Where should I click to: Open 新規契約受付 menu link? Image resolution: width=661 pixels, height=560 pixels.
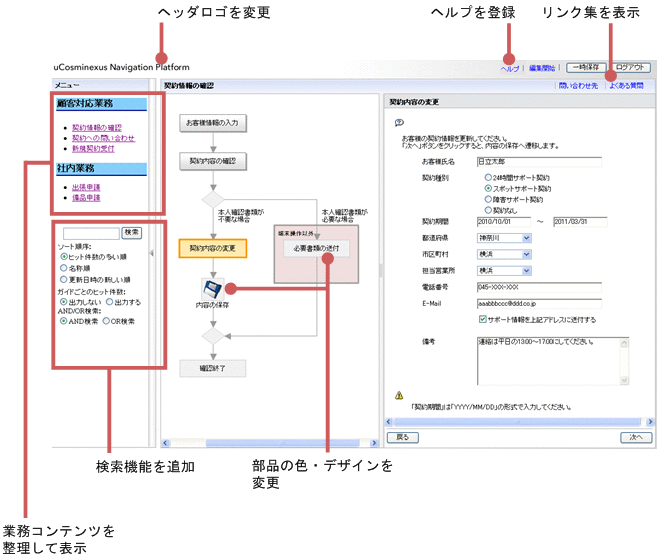click(x=93, y=148)
